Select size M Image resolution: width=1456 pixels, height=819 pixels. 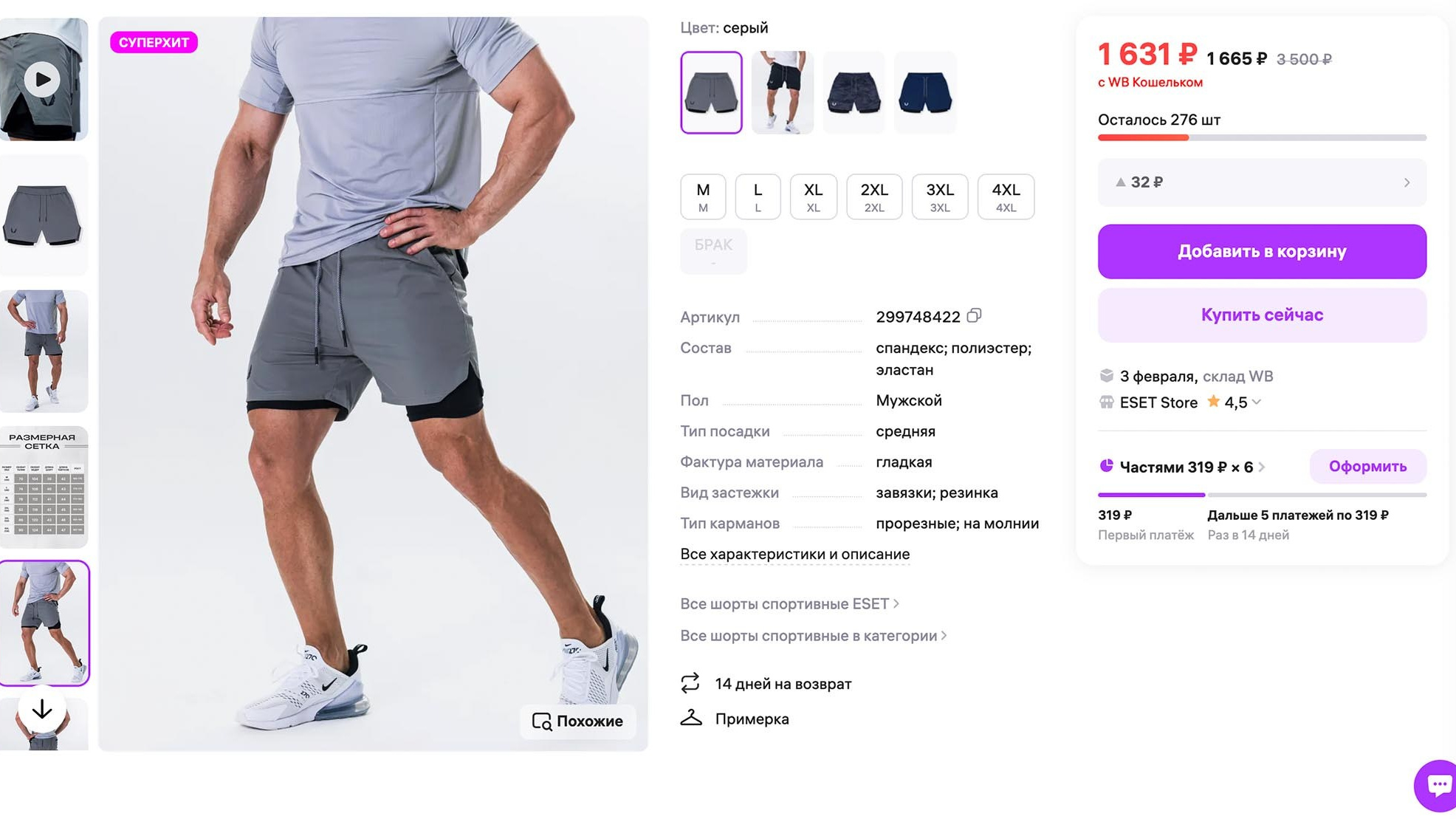(x=703, y=196)
